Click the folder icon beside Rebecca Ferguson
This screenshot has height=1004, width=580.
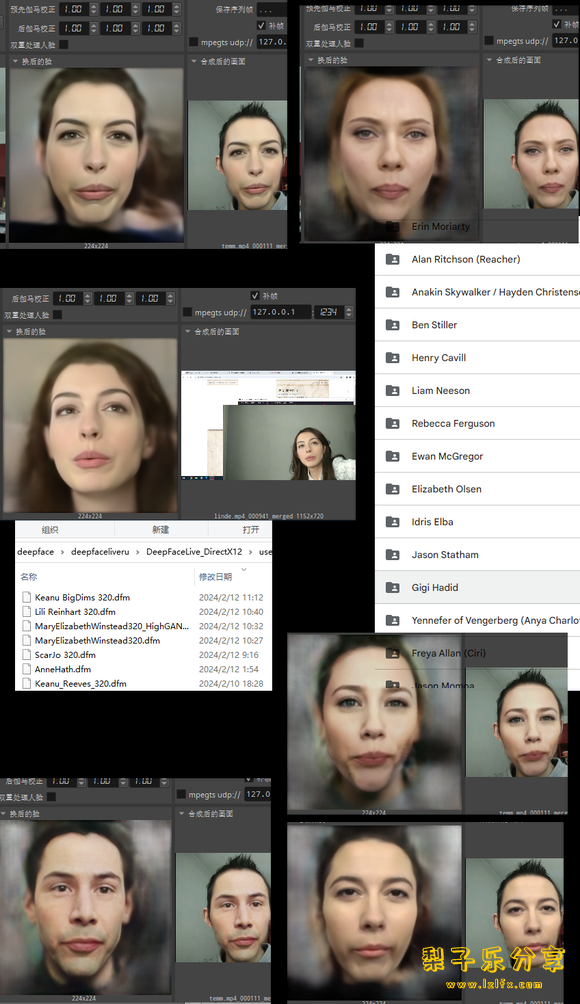coord(392,423)
